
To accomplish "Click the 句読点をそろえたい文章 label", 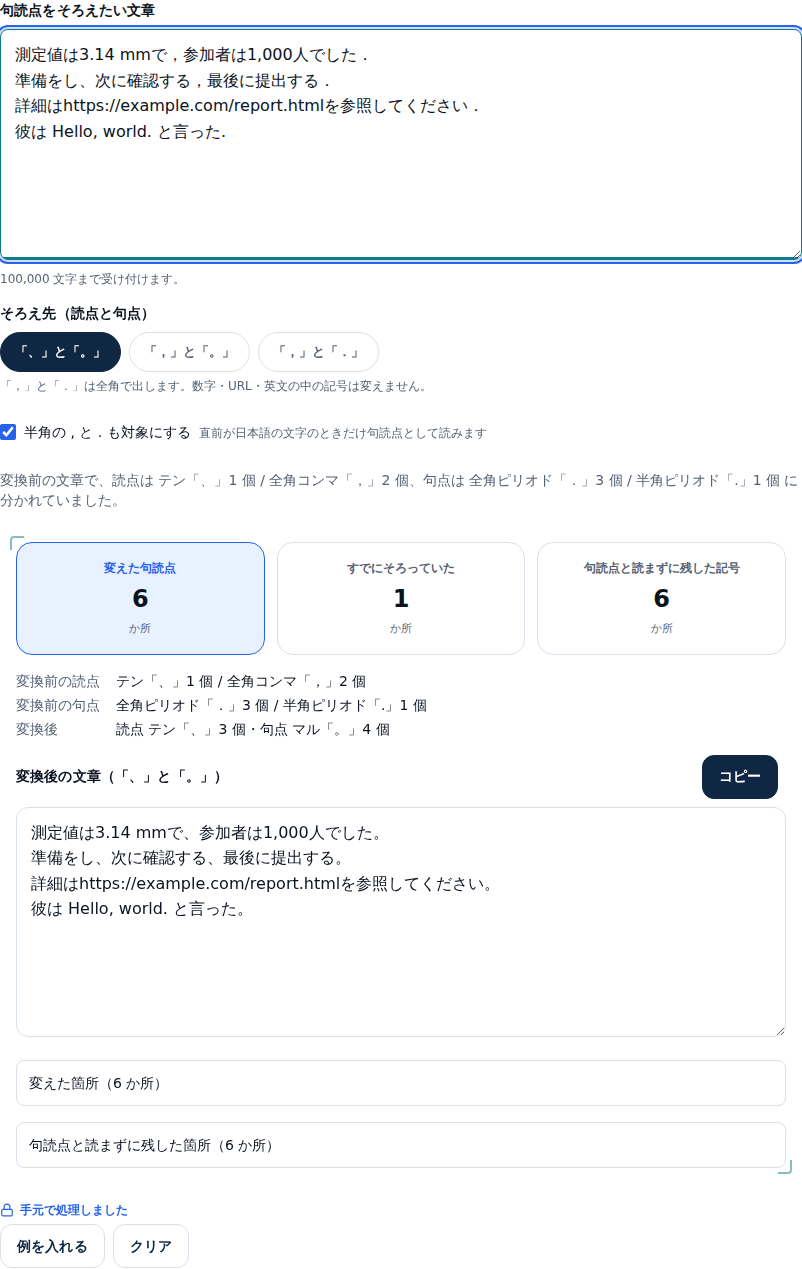I will (x=77, y=10).
